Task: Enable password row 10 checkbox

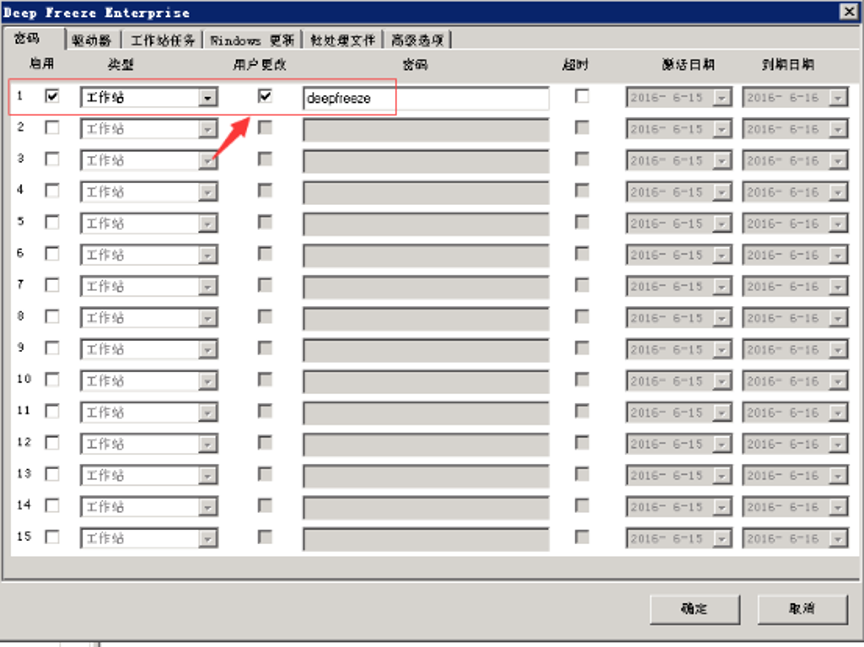Action: [x=52, y=379]
